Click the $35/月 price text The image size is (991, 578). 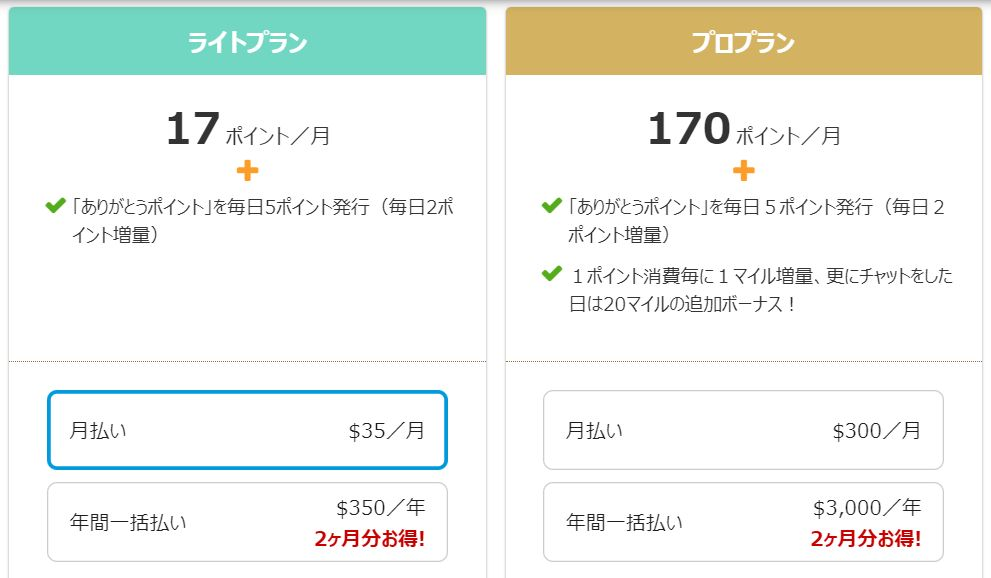(386, 431)
